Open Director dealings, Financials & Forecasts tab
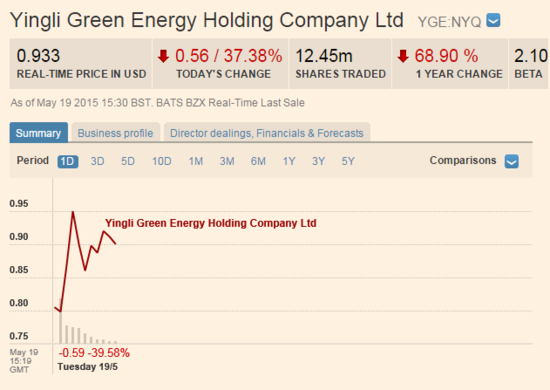This screenshot has height=390, width=550. [x=267, y=133]
